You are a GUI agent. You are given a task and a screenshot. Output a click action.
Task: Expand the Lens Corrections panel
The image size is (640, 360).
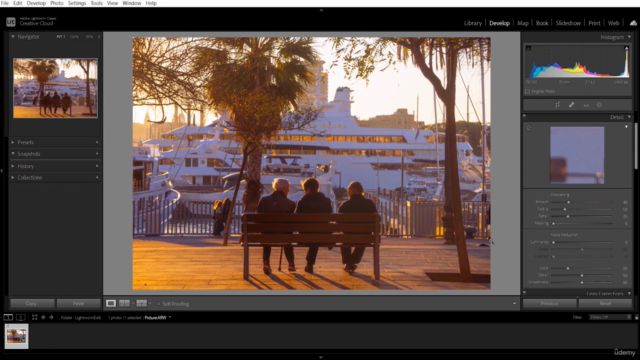pyautogui.click(x=629, y=293)
